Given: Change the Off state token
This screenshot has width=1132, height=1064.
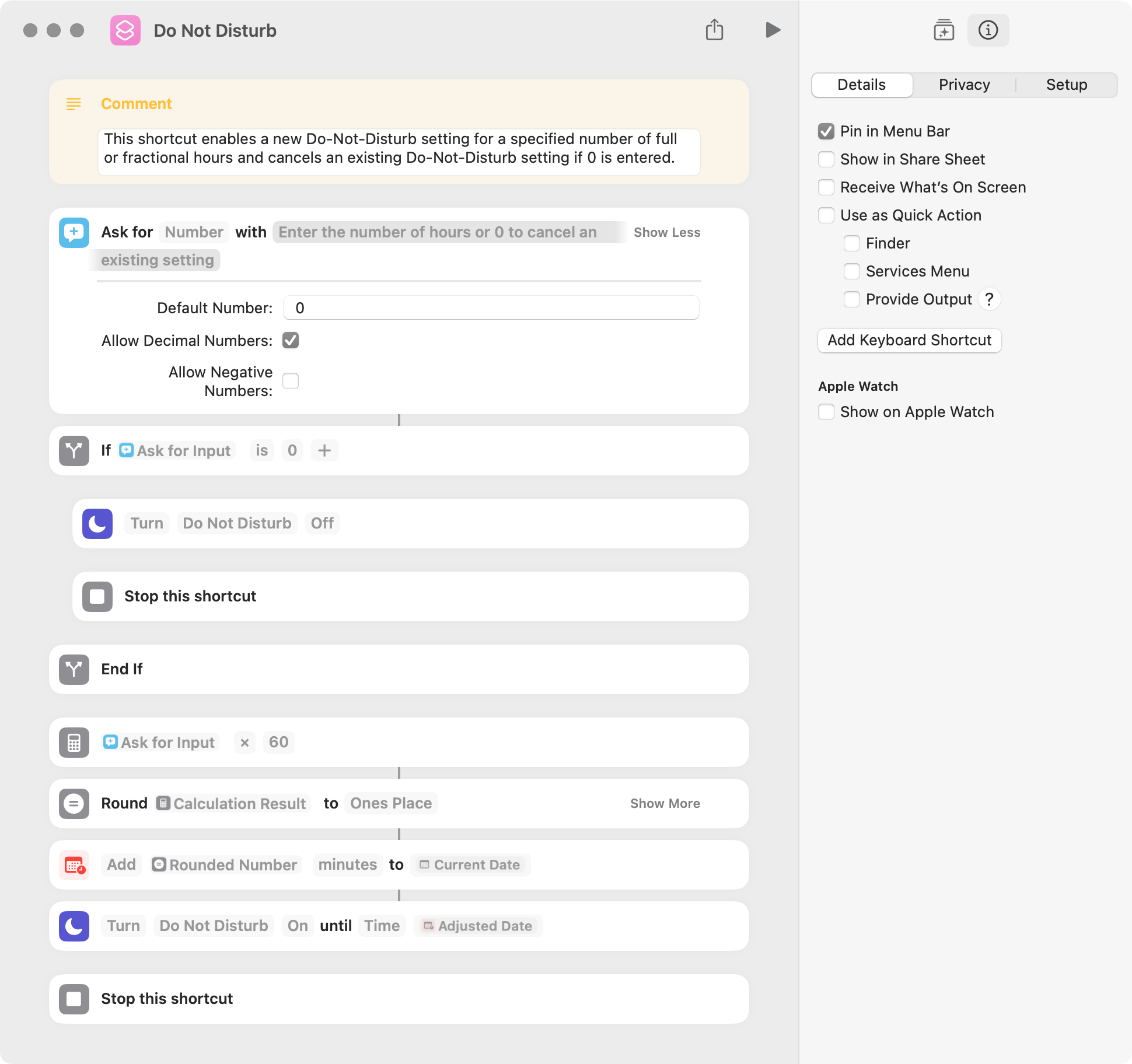Looking at the screenshot, I should coord(322,523).
